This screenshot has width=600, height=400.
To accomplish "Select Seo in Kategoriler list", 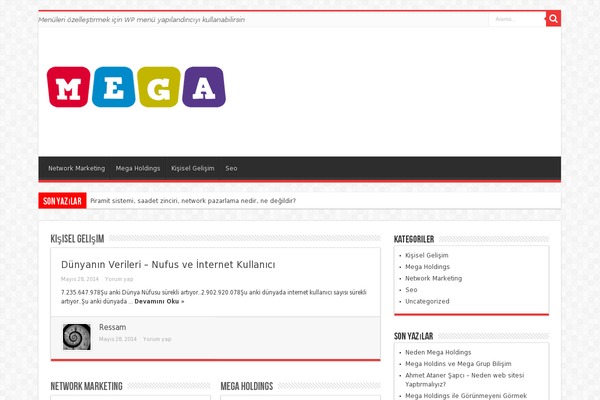I will coord(411,290).
